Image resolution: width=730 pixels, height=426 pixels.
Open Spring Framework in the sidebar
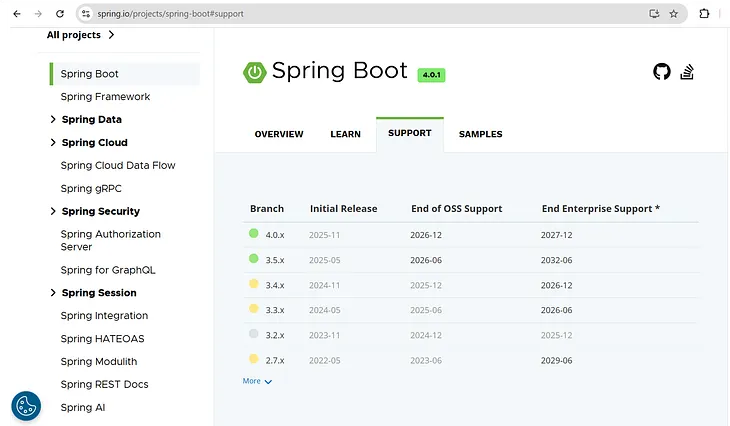click(105, 97)
